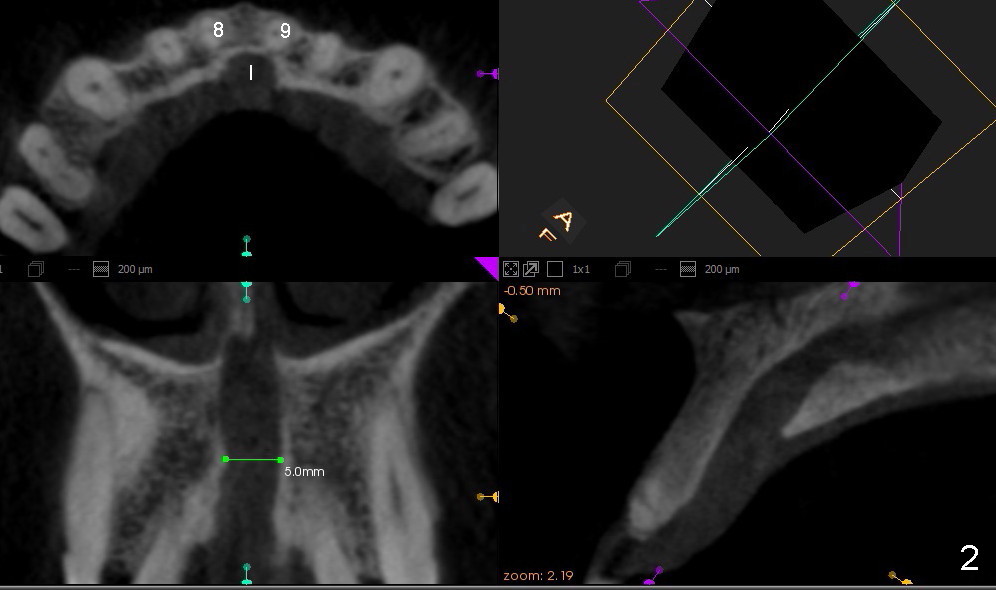The width and height of the screenshot is (996, 590).
Task: Select the right endpoint of the 5.0mm measurement
Action: 281,460
